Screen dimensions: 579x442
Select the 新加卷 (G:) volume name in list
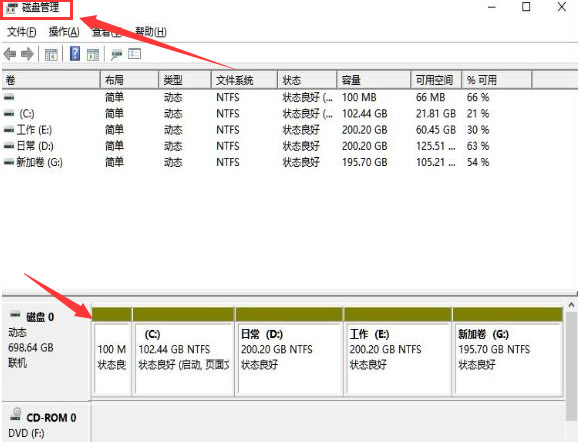click(x=40, y=162)
